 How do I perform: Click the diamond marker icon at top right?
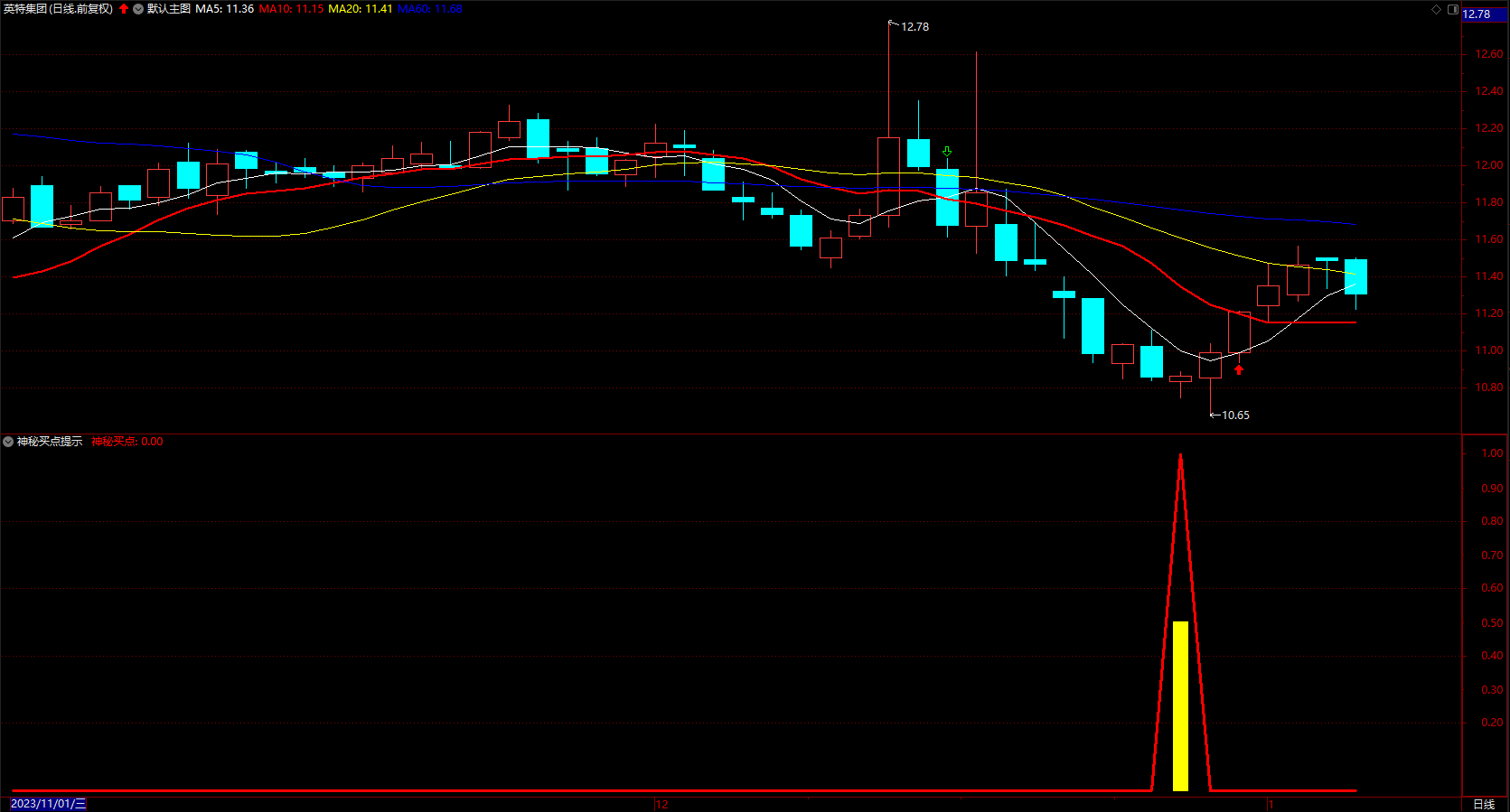1436,10
